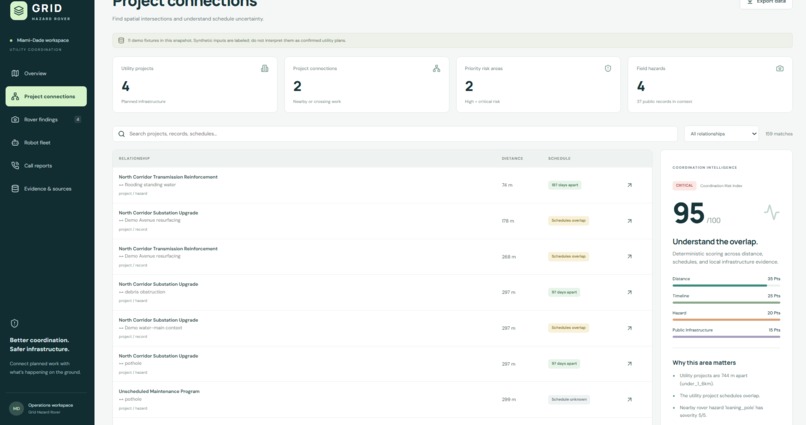Click the pulse activity icon beside score 95
Image resolution: width=806 pixels, height=425 pixels.
coord(772,212)
